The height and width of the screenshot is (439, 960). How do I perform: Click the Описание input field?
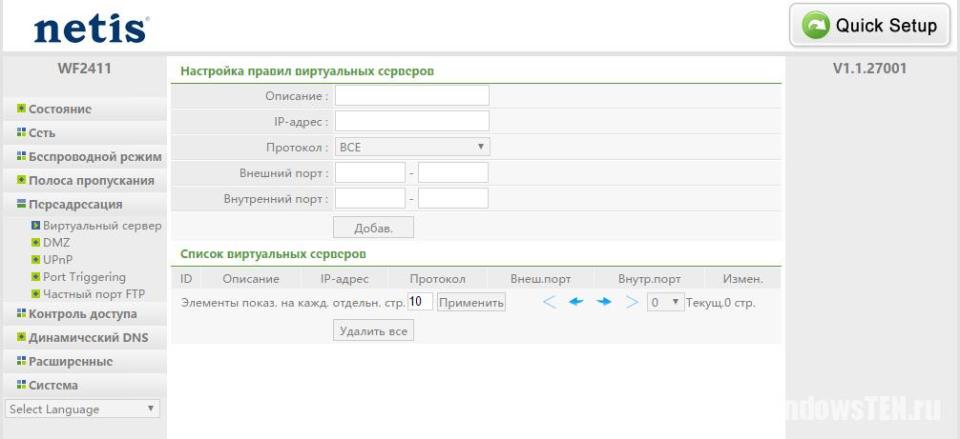point(411,96)
